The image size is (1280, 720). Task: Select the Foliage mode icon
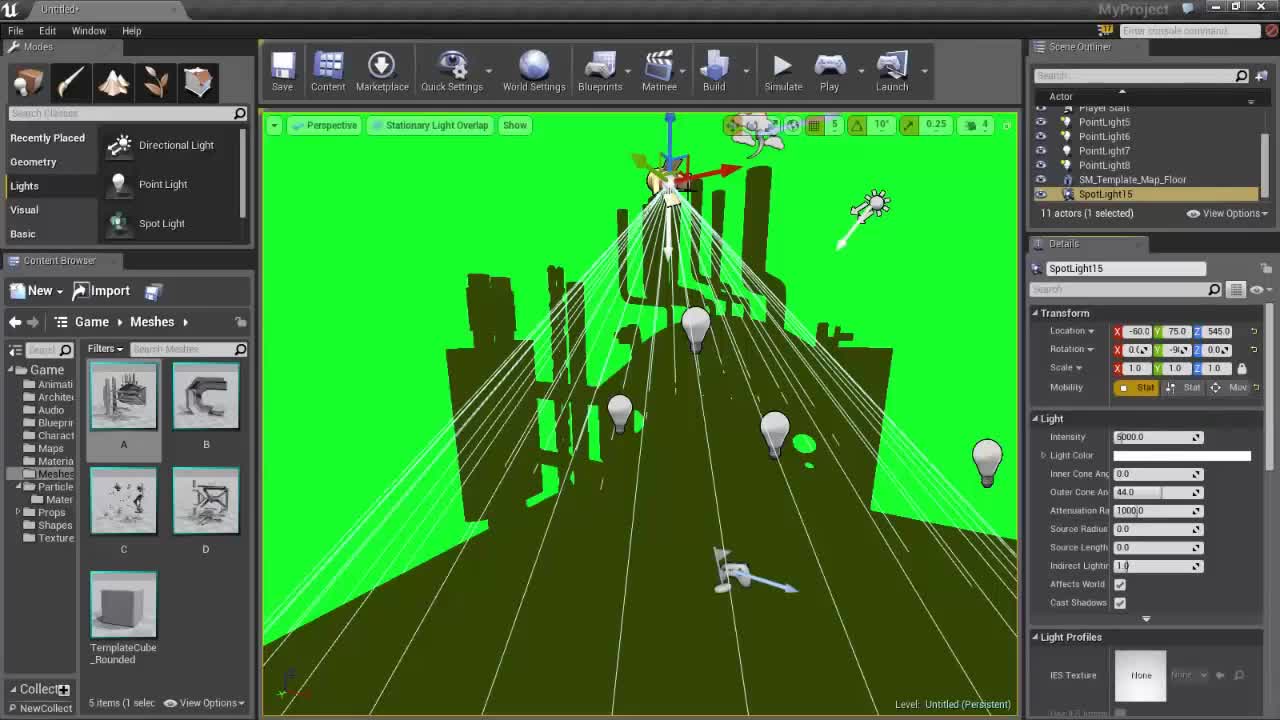tap(155, 82)
